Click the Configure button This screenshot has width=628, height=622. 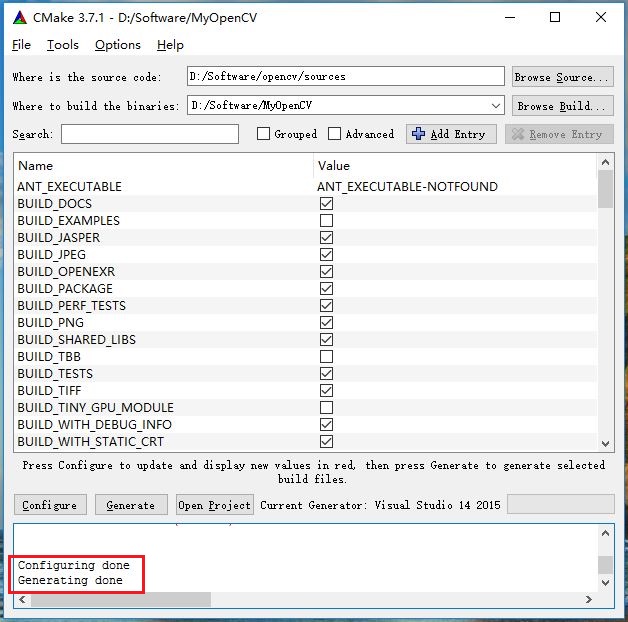[x=50, y=505]
